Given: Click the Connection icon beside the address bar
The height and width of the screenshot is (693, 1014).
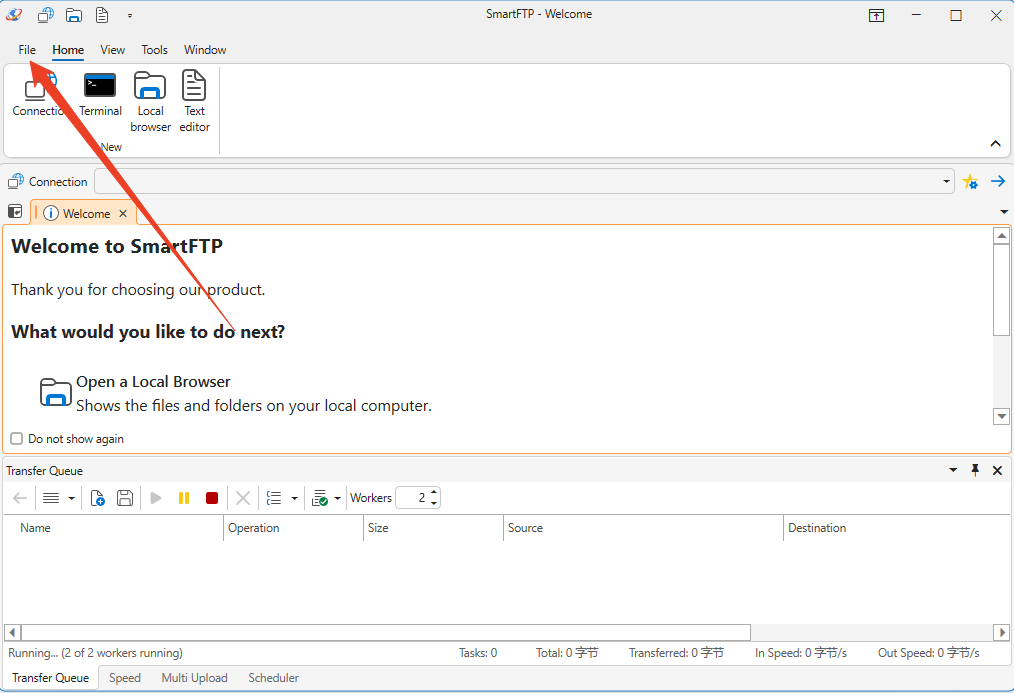Looking at the screenshot, I should (x=16, y=182).
